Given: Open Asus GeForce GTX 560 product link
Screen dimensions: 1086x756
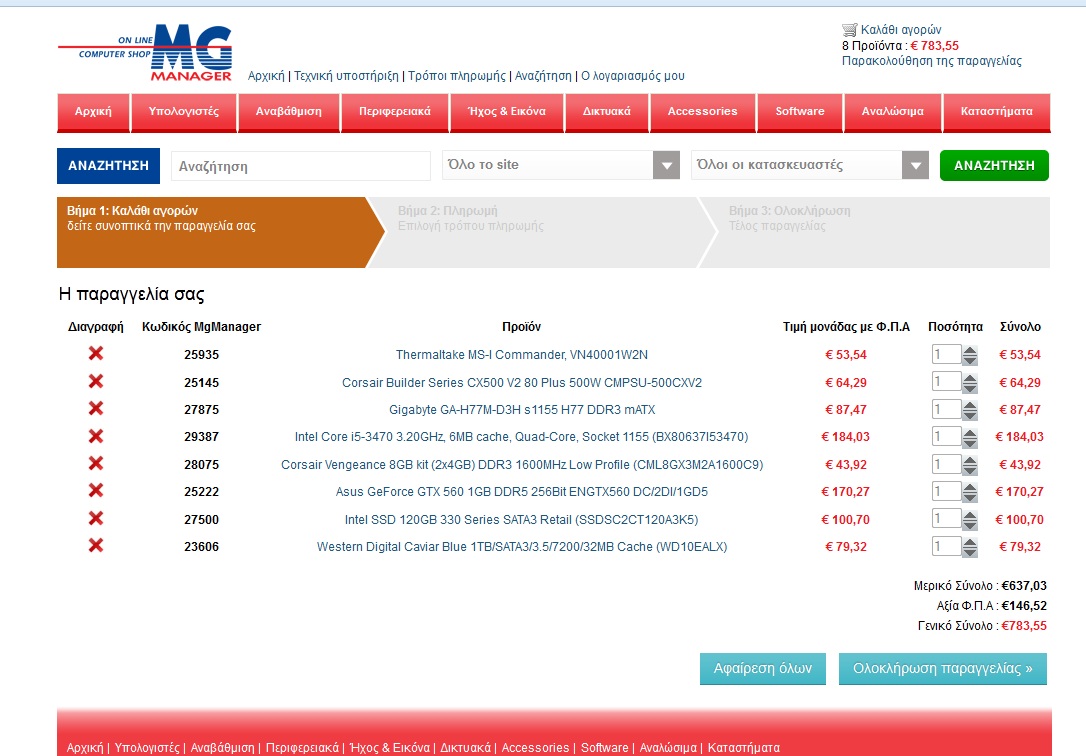Looking at the screenshot, I should click(522, 492).
